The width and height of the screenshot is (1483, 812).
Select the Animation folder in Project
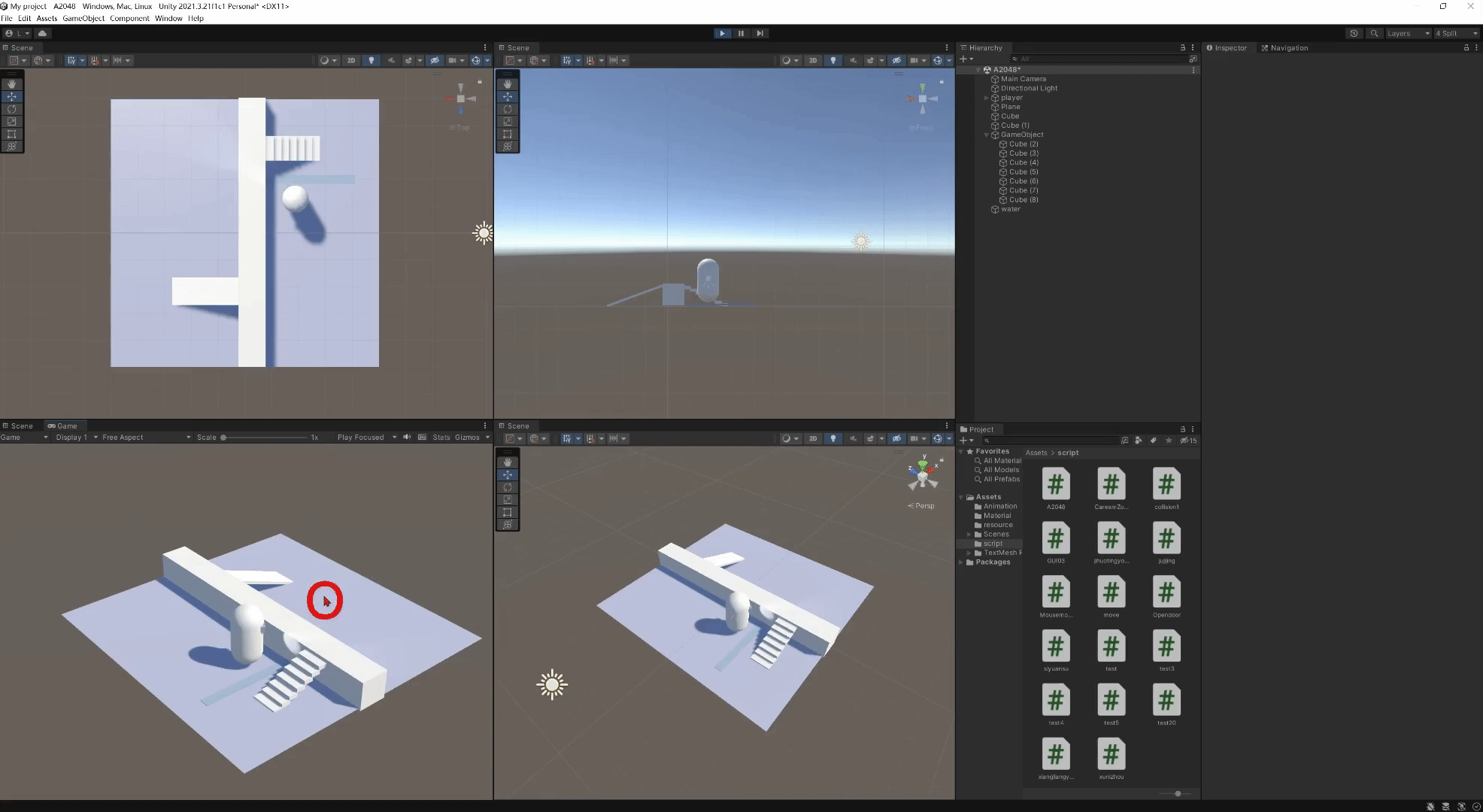tap(999, 506)
